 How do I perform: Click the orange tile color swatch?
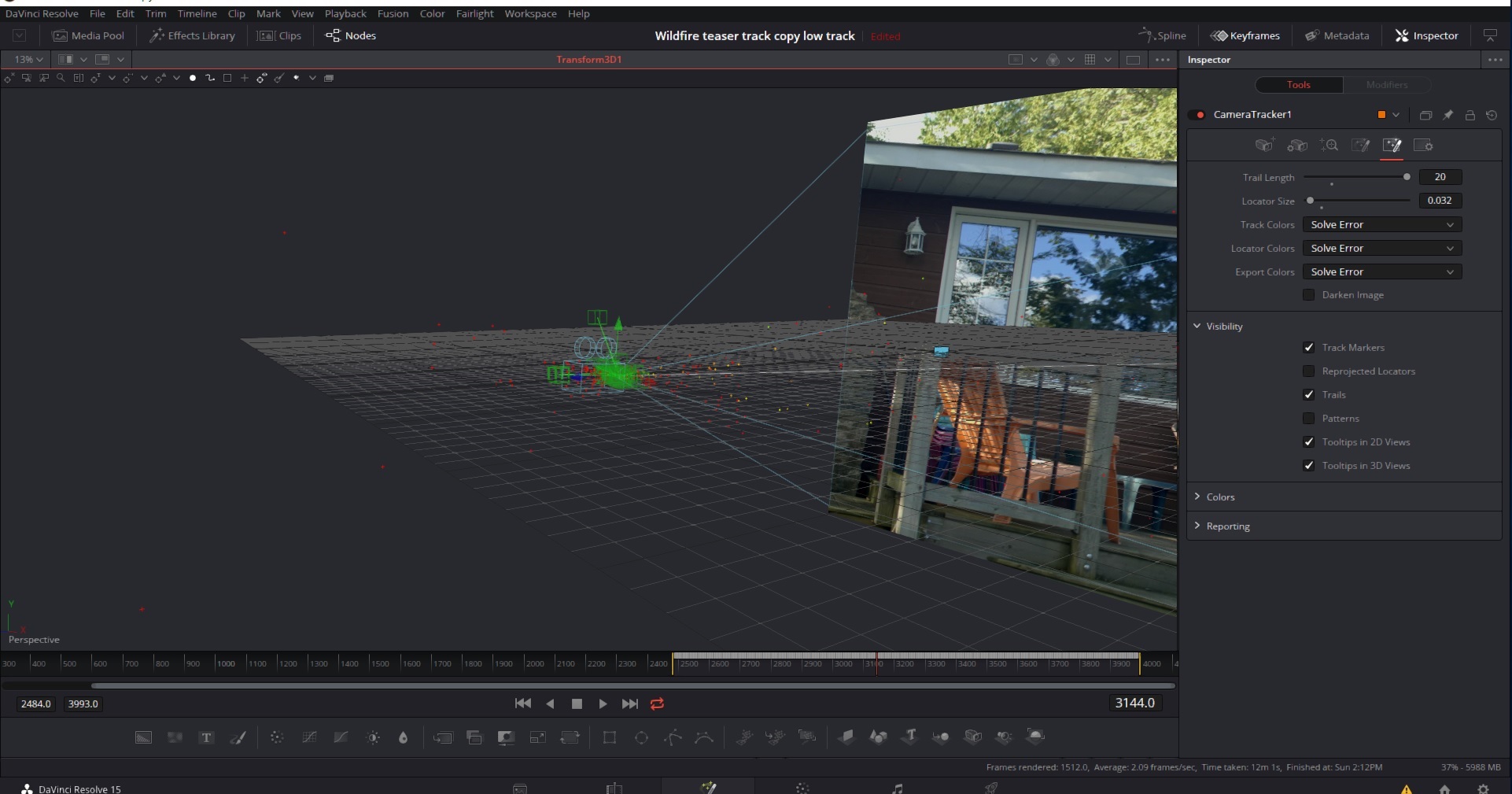coord(1381,115)
